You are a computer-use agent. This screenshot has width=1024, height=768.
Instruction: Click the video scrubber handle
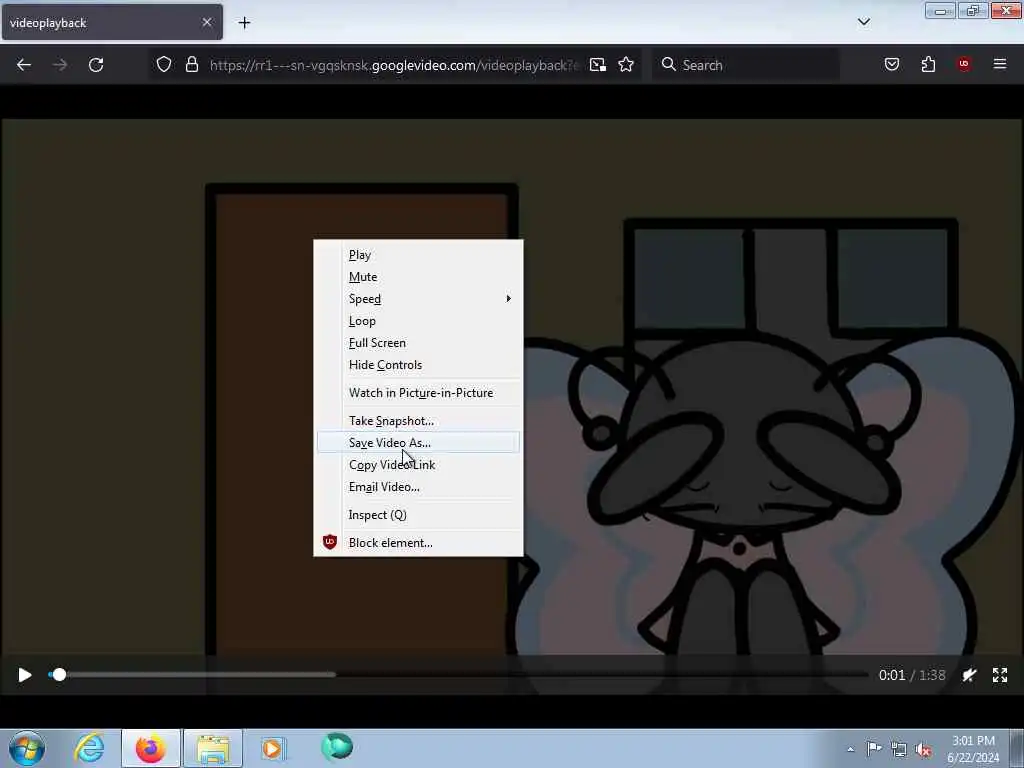(59, 675)
